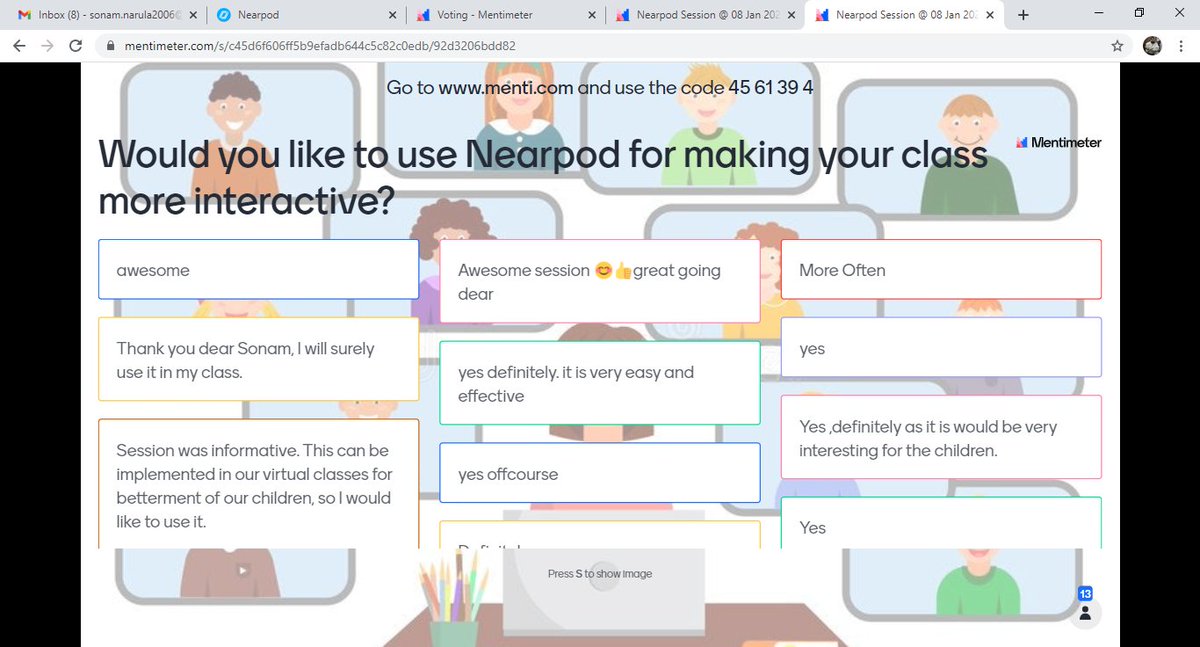1200x647 pixels.
Task: Switch to the Nearpod browser tab
Action: [305, 15]
